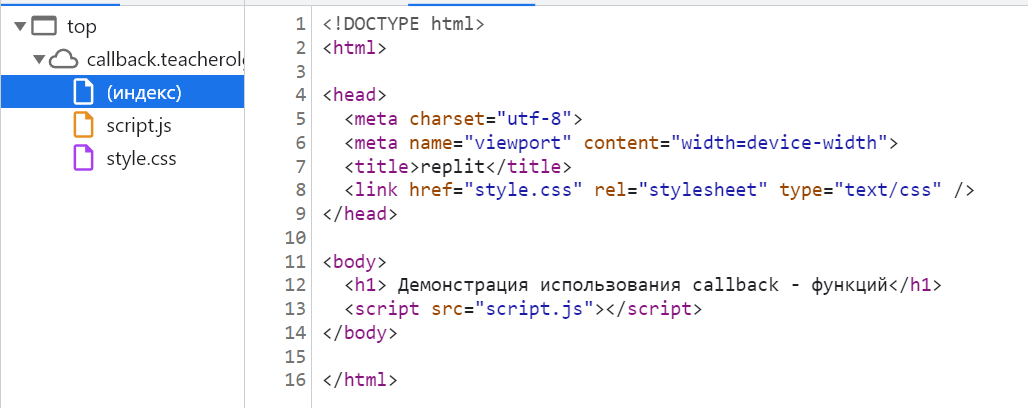Select the (индекс) file entry

143,93
